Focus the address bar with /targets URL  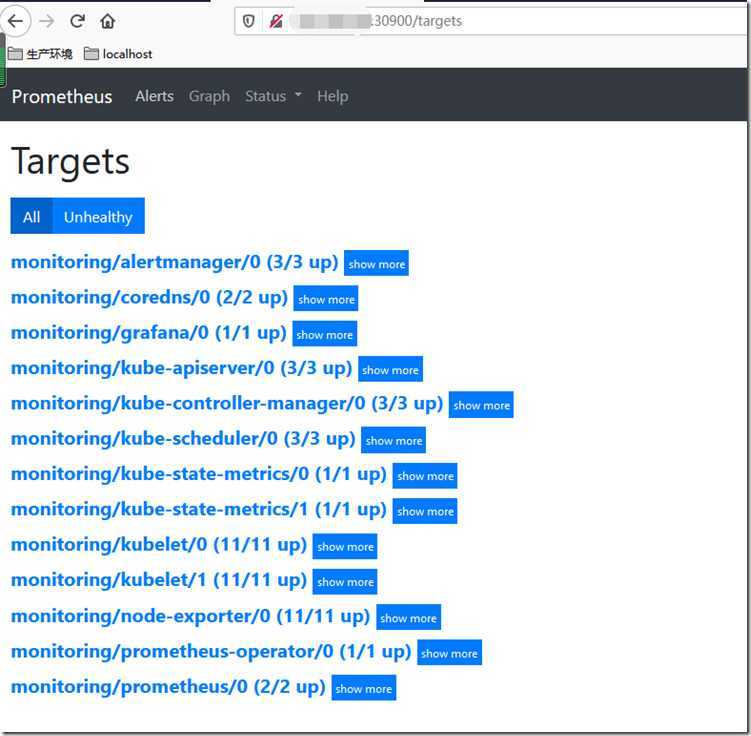click(x=492, y=21)
